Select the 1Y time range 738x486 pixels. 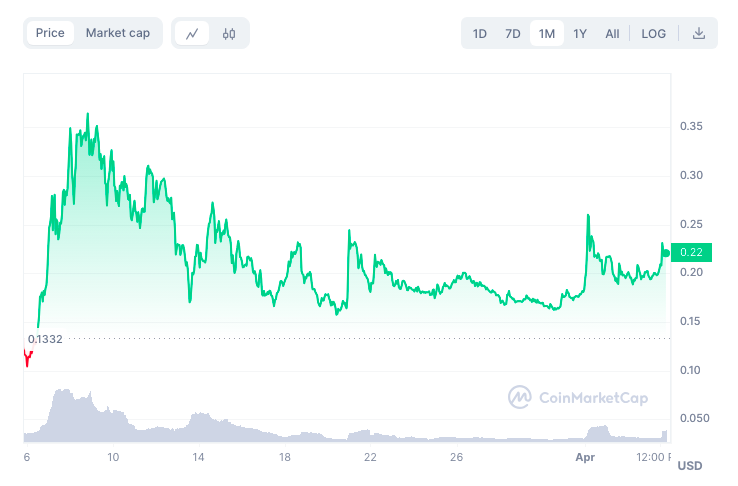580,33
